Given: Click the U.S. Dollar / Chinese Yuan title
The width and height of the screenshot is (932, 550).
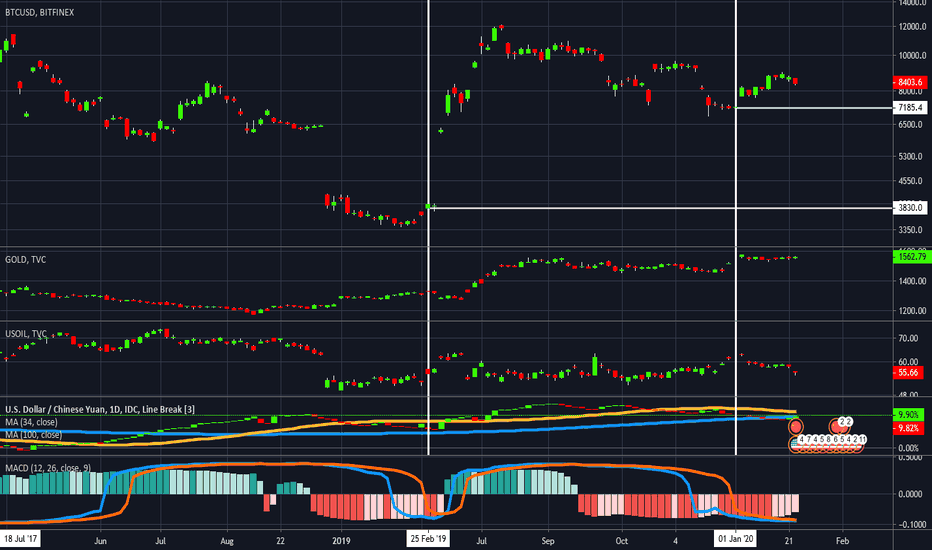Looking at the screenshot, I should (x=100, y=409).
